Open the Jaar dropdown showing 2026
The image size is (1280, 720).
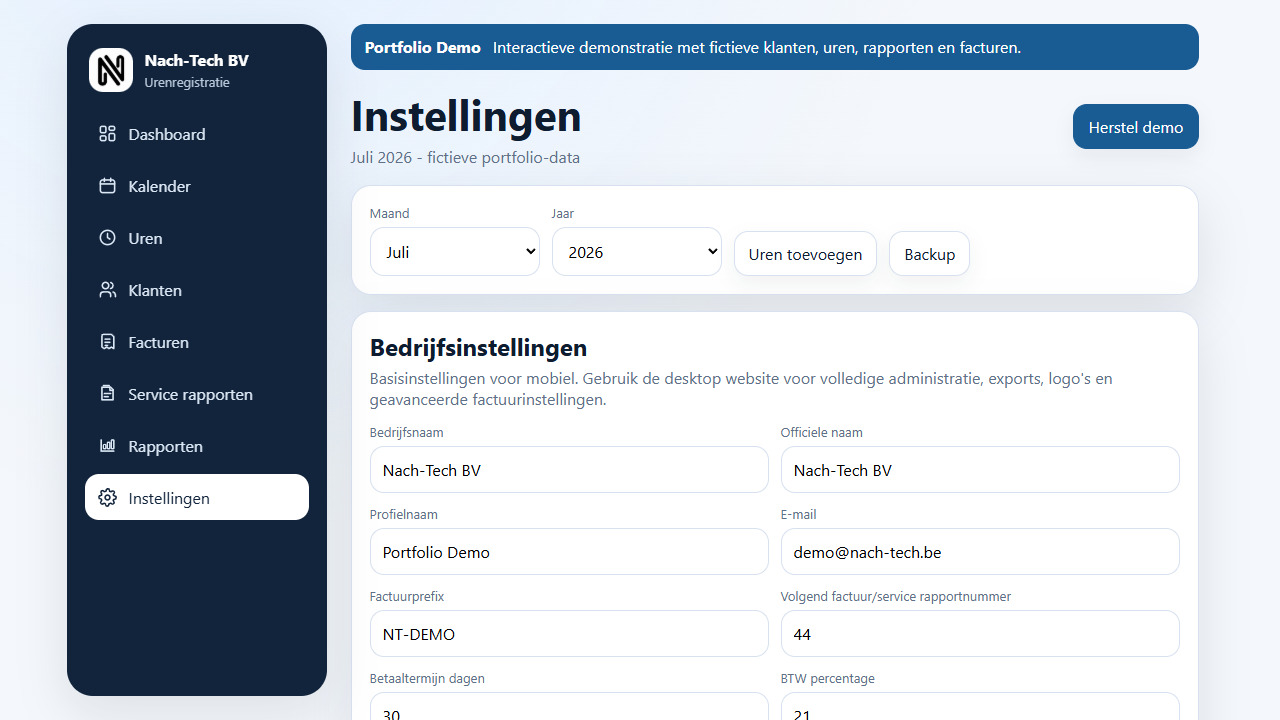pyautogui.click(x=637, y=252)
